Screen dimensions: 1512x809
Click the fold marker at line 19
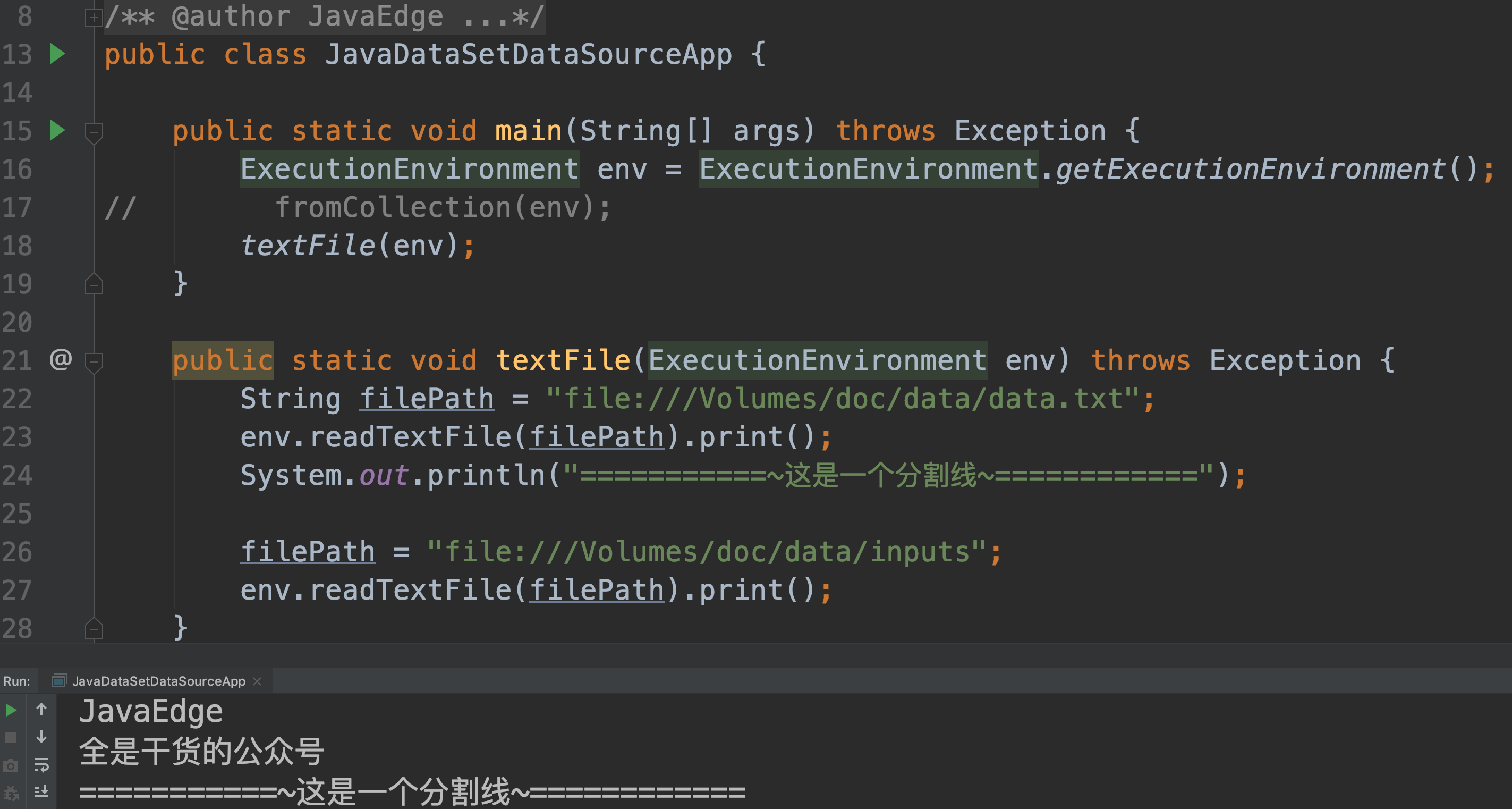click(x=94, y=285)
